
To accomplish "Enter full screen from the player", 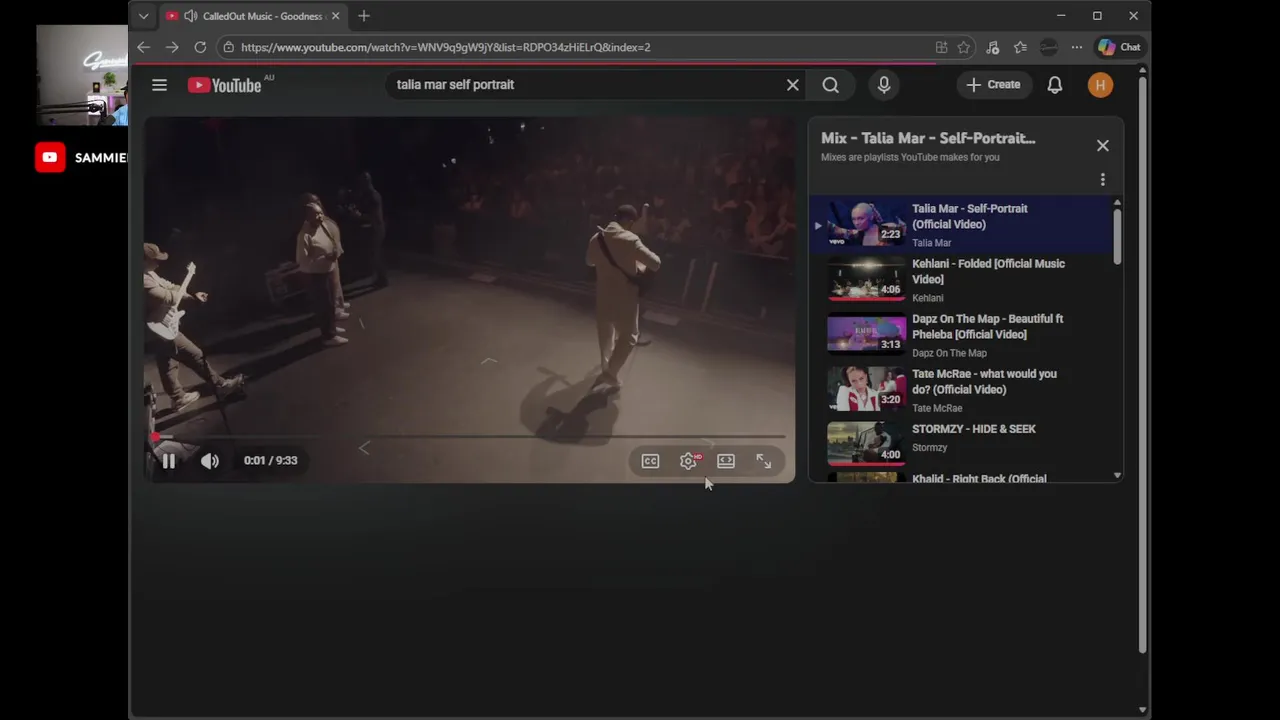I will [763, 461].
